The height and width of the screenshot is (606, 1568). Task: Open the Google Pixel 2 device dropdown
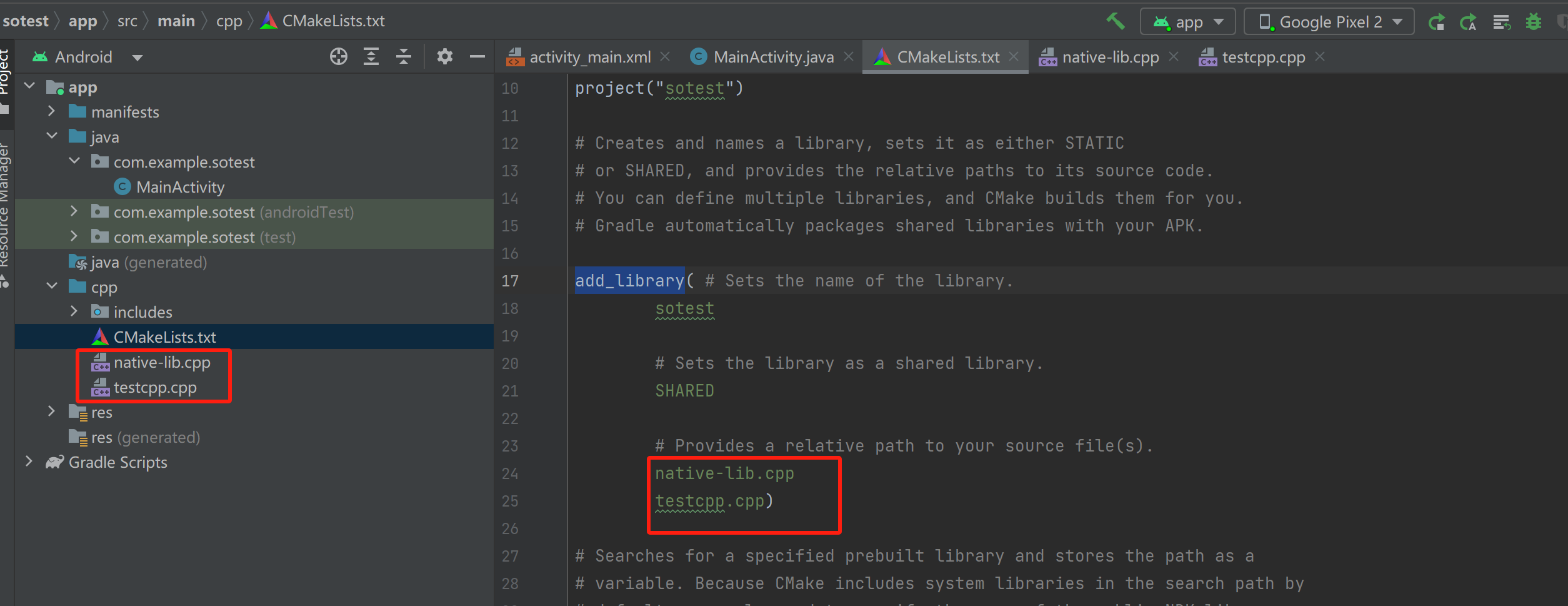(x=1329, y=22)
